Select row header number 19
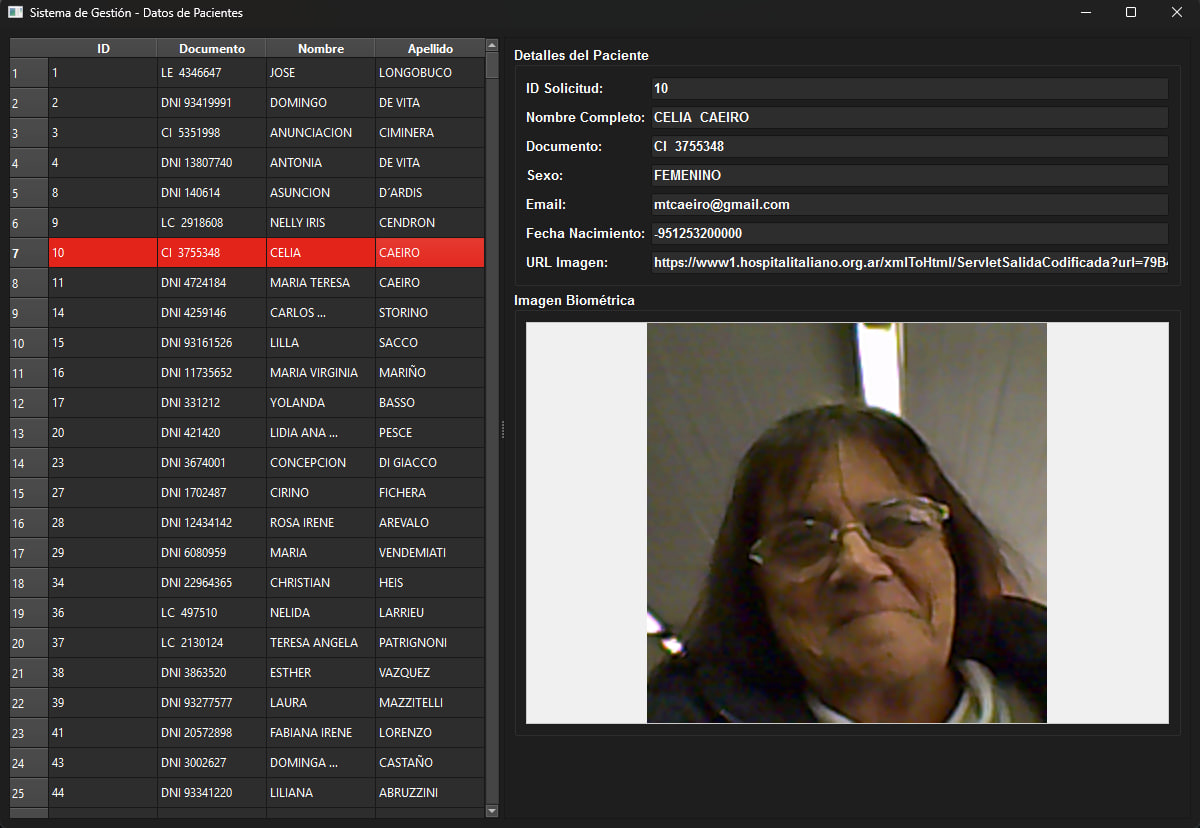 click(29, 613)
